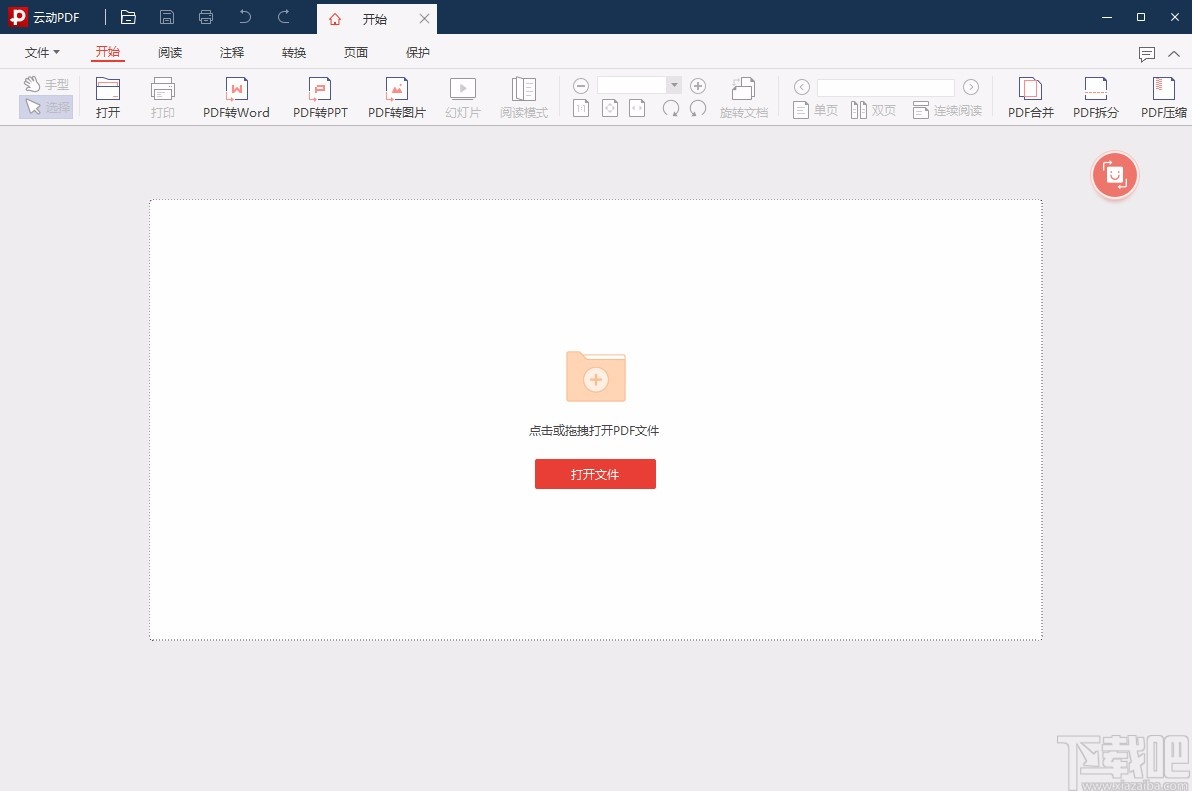This screenshot has width=1192, height=791.
Task: Click PDF转图片 conversion tool
Action: click(397, 98)
